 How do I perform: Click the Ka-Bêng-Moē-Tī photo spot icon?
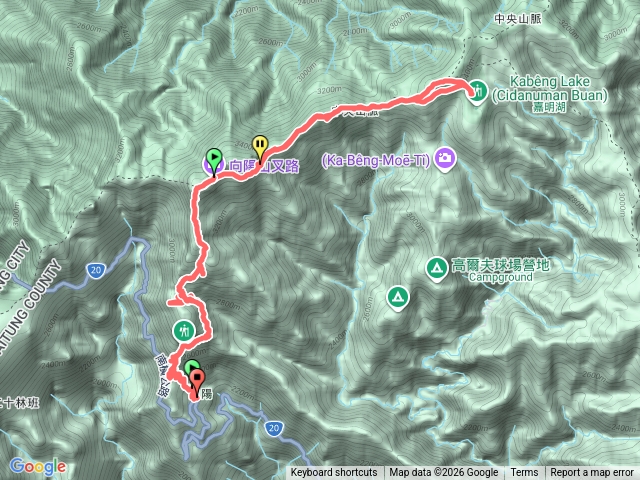[x=445, y=159]
